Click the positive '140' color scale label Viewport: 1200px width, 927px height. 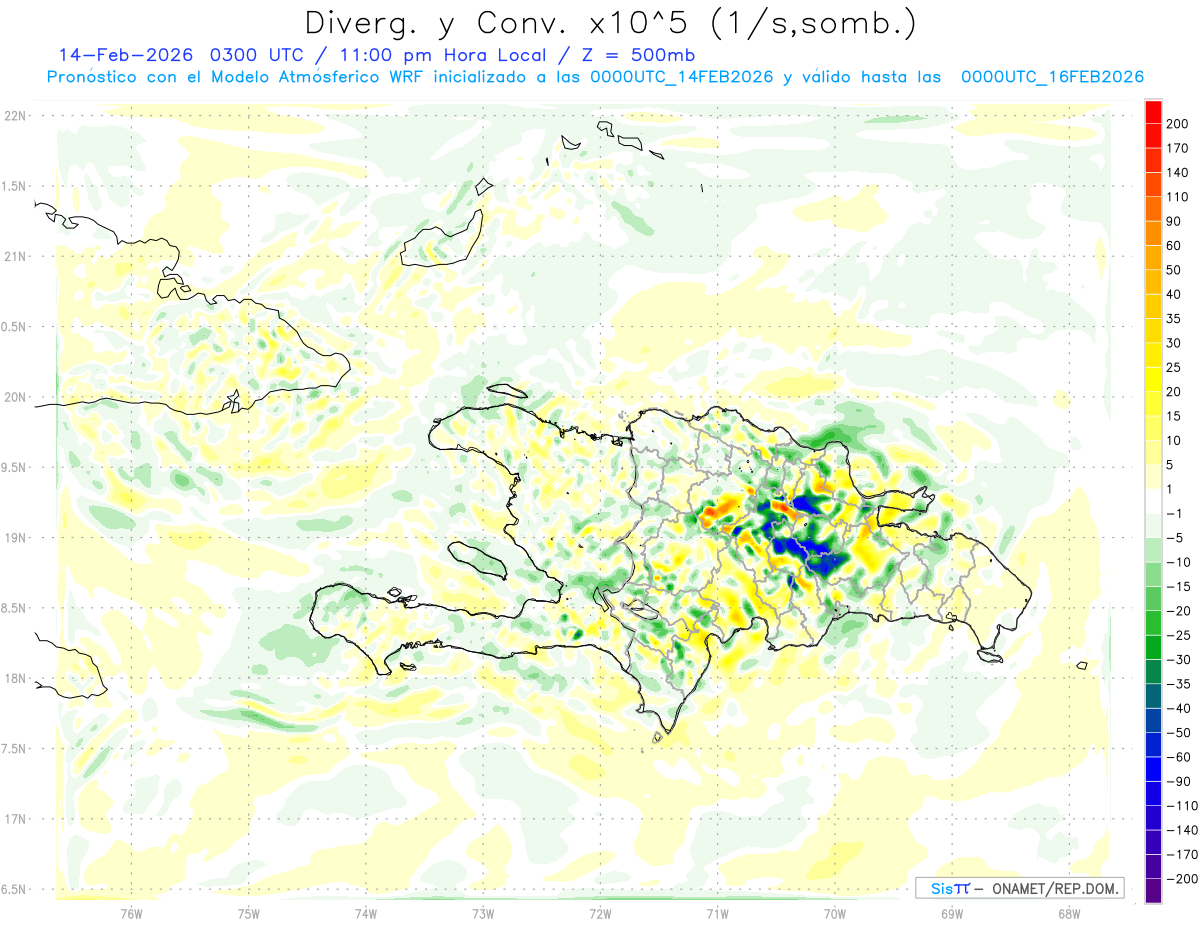click(1178, 173)
